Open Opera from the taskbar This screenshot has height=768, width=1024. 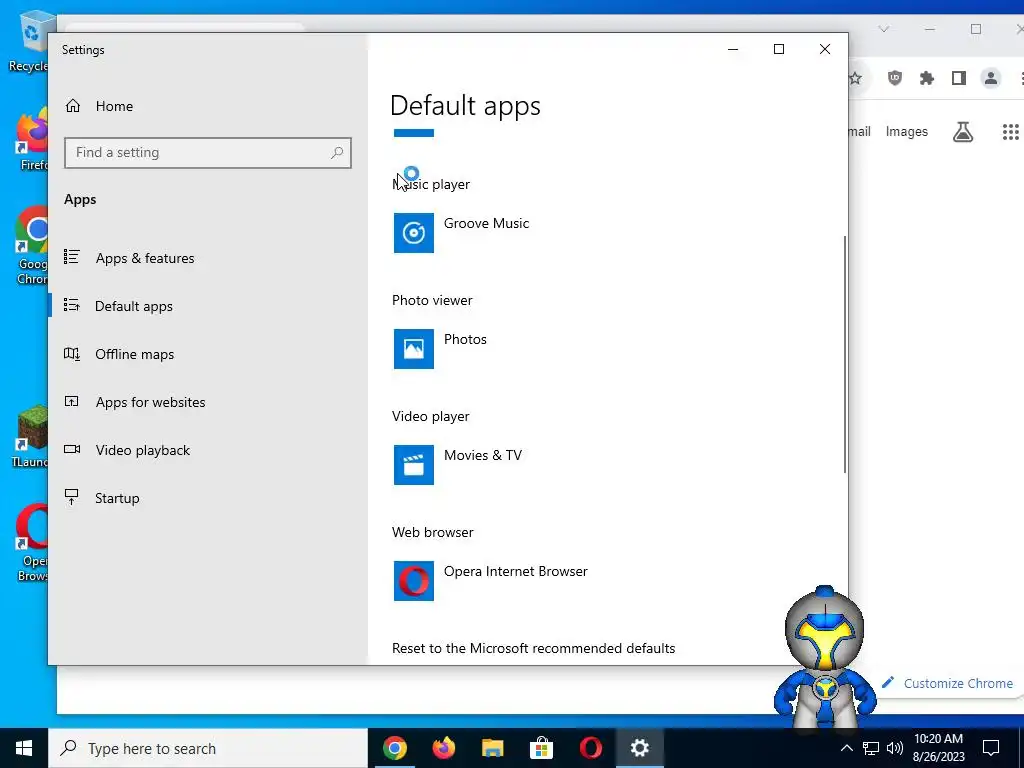590,748
